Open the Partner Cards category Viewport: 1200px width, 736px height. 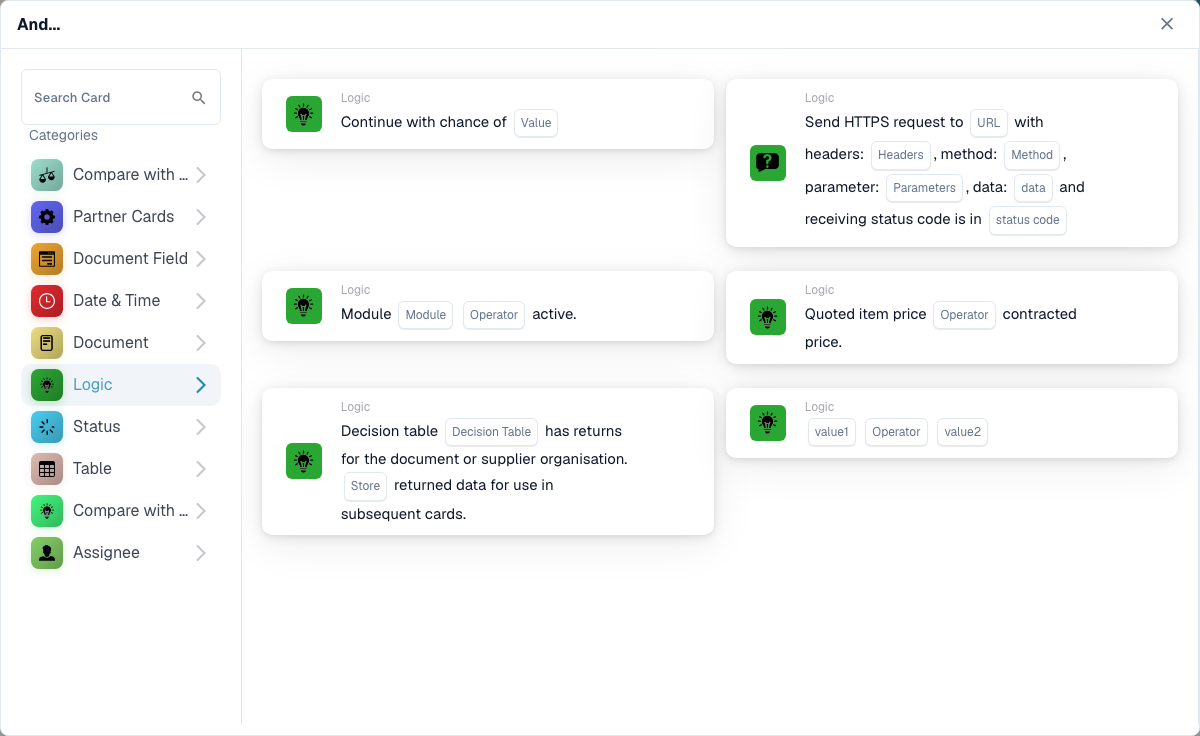(x=121, y=217)
